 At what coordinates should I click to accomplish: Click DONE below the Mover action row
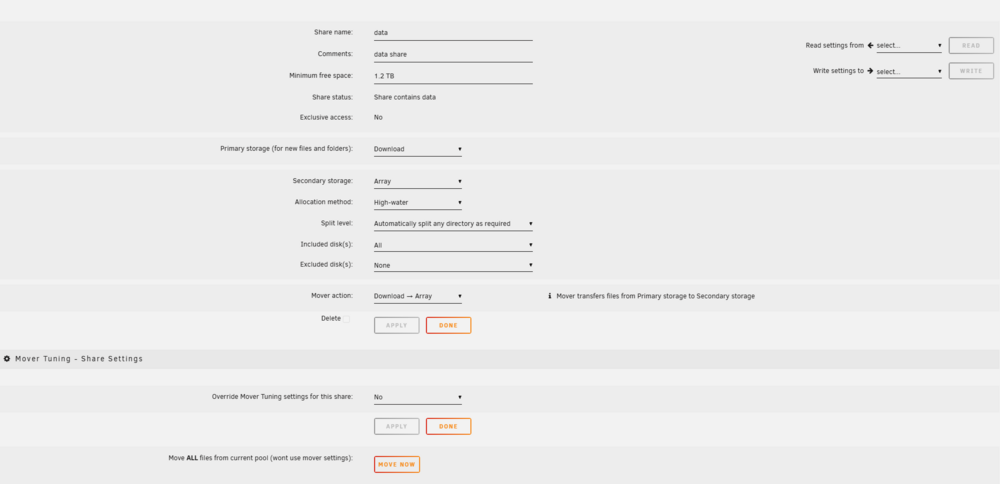coord(448,325)
